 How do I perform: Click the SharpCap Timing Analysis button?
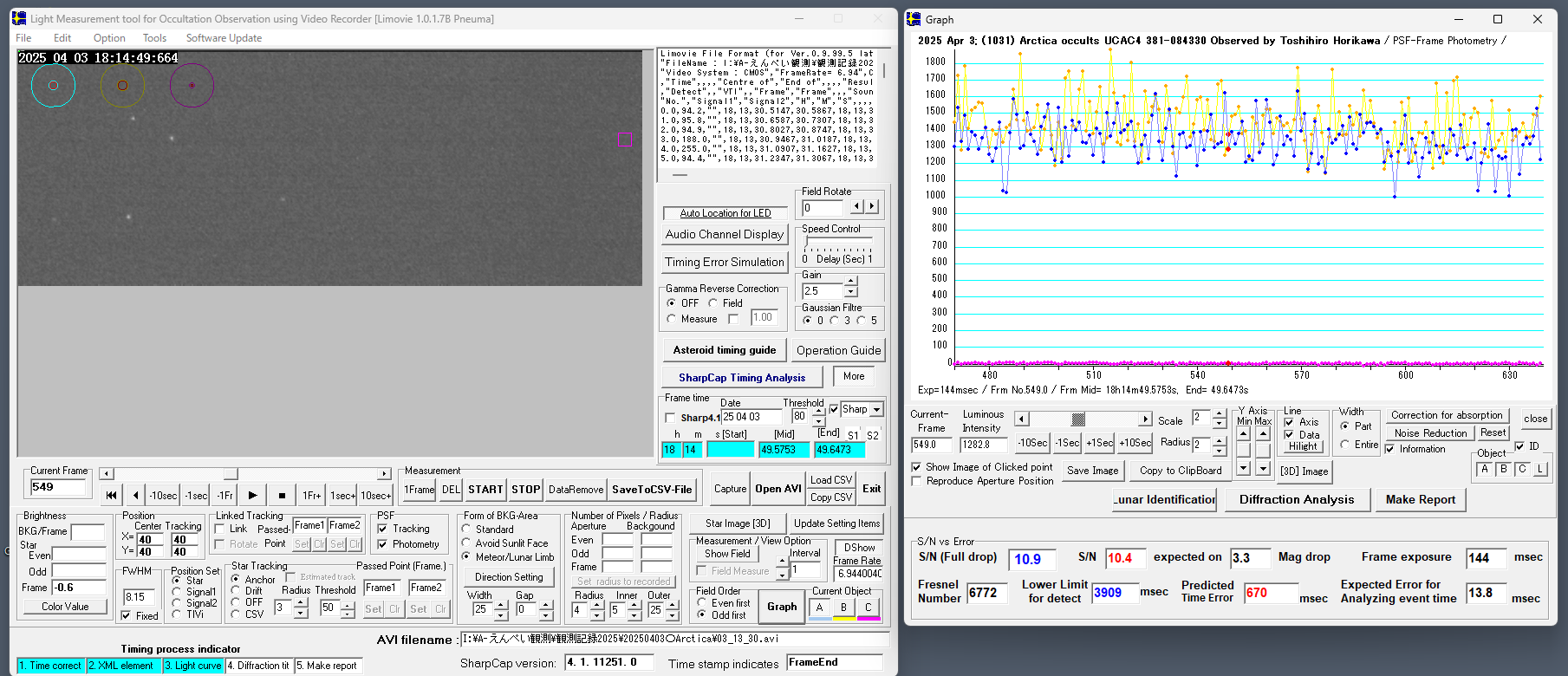(x=741, y=378)
